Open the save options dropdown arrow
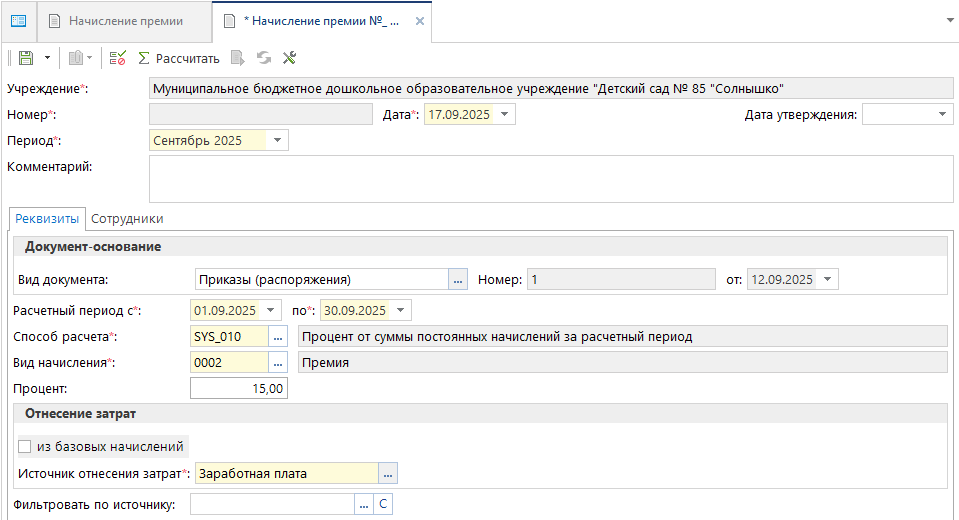The height and width of the screenshot is (520, 959). [x=46, y=59]
